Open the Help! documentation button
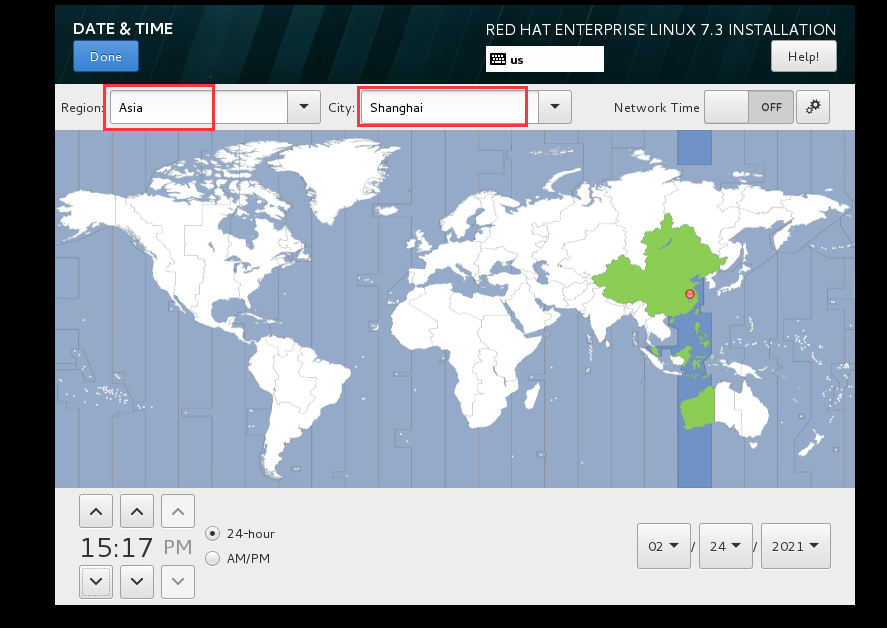The image size is (887, 628). coord(803,57)
